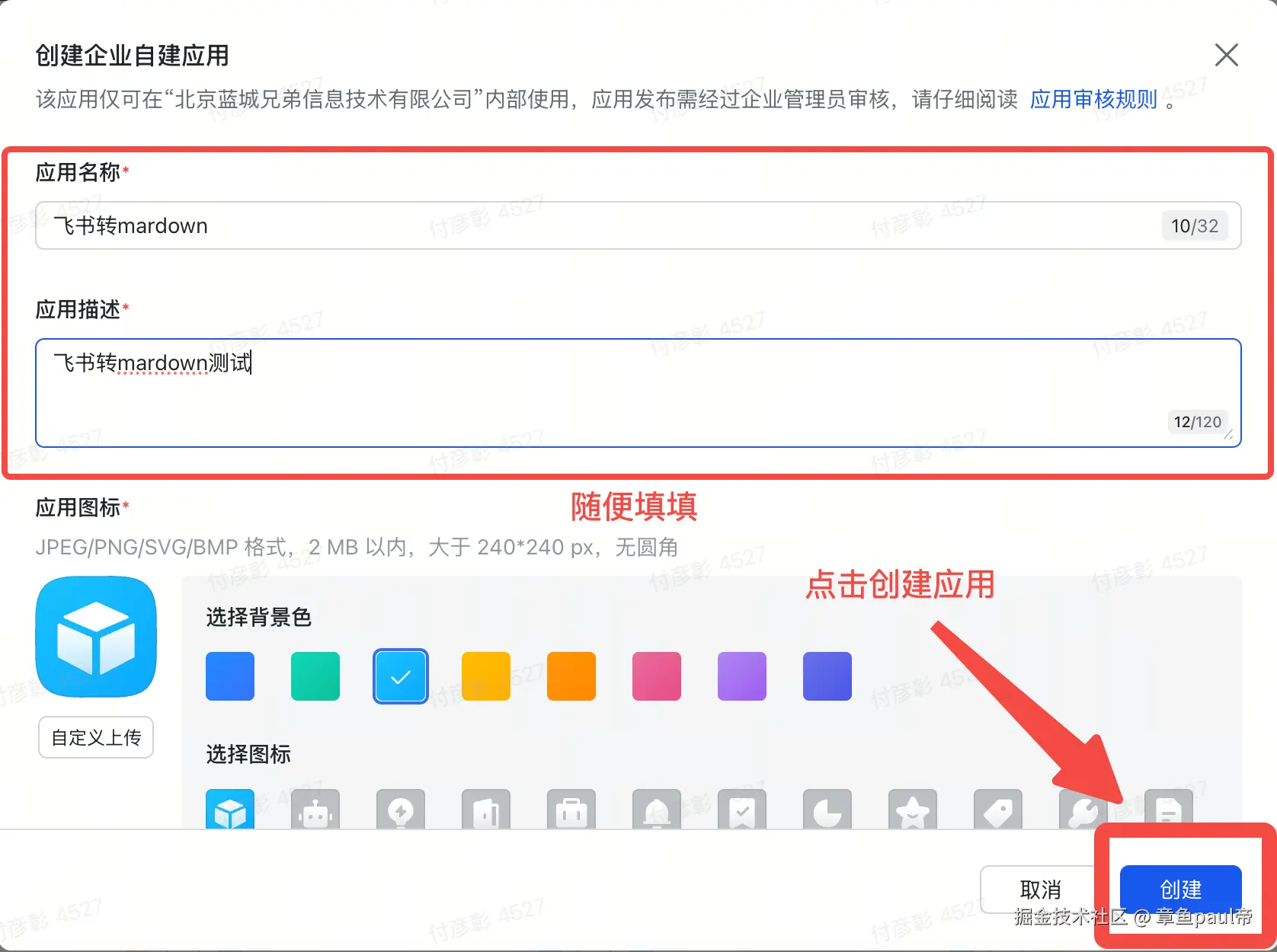Image resolution: width=1277 pixels, height=952 pixels.
Task: Select the wrench app icon
Action: pos(1083,809)
